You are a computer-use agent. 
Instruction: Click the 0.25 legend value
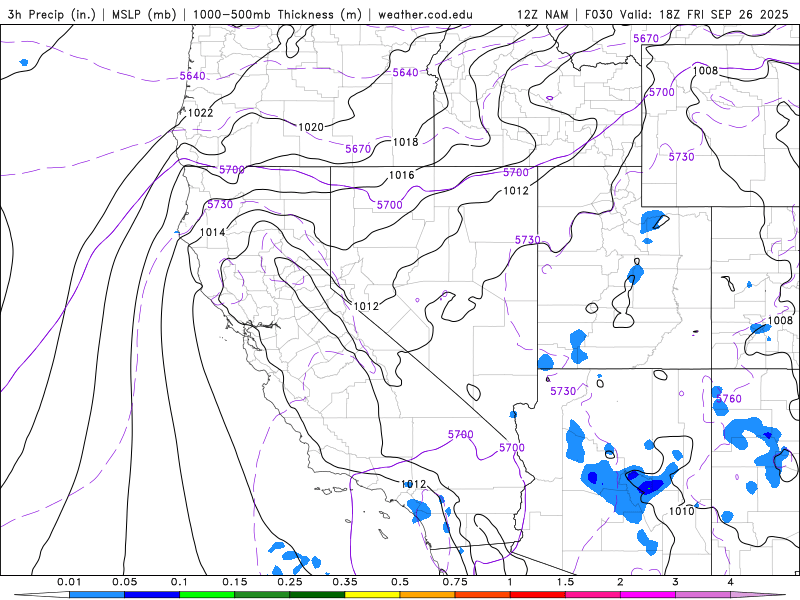[x=290, y=582]
